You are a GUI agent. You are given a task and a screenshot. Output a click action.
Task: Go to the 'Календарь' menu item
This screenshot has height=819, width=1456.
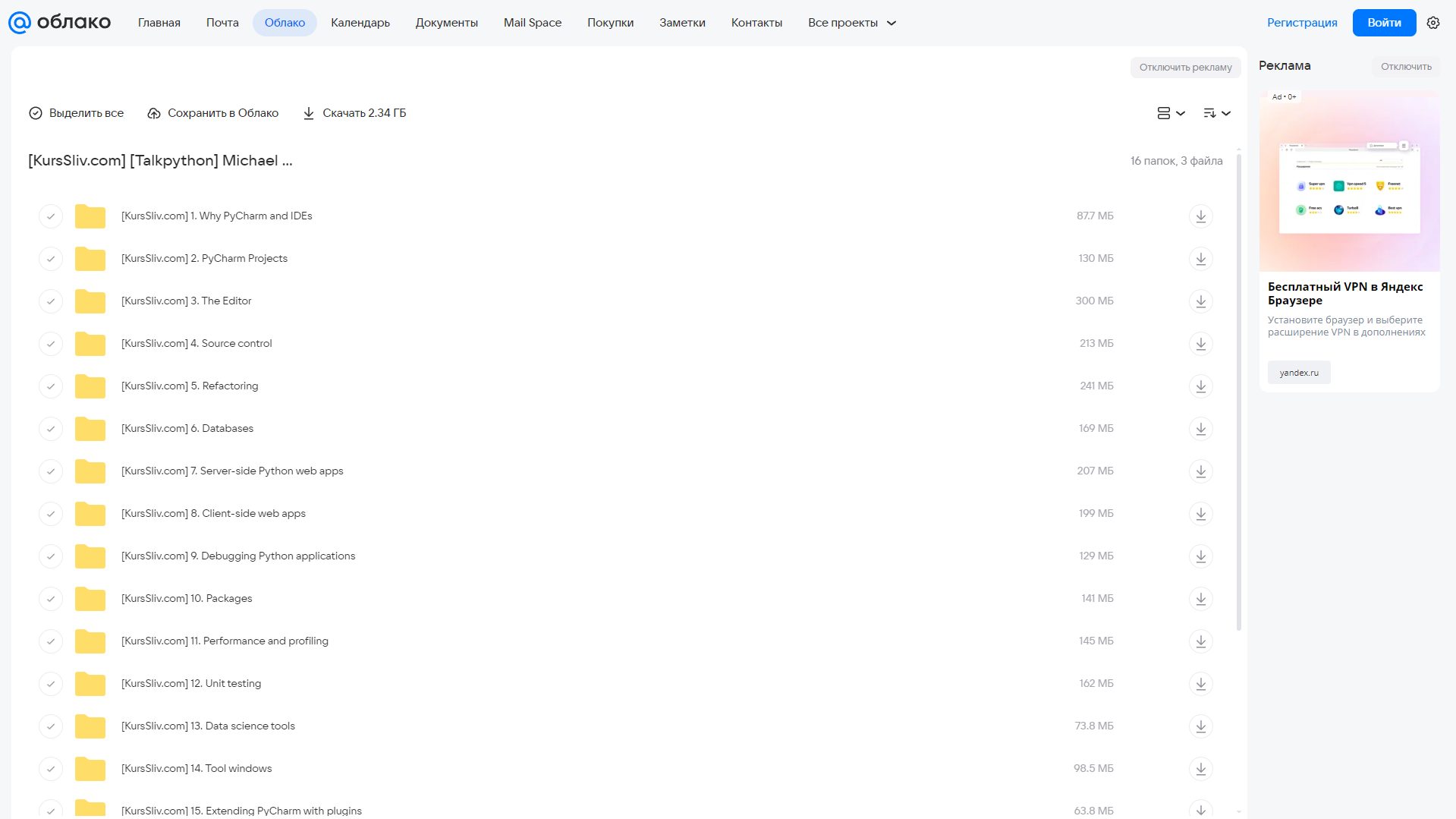coord(360,23)
